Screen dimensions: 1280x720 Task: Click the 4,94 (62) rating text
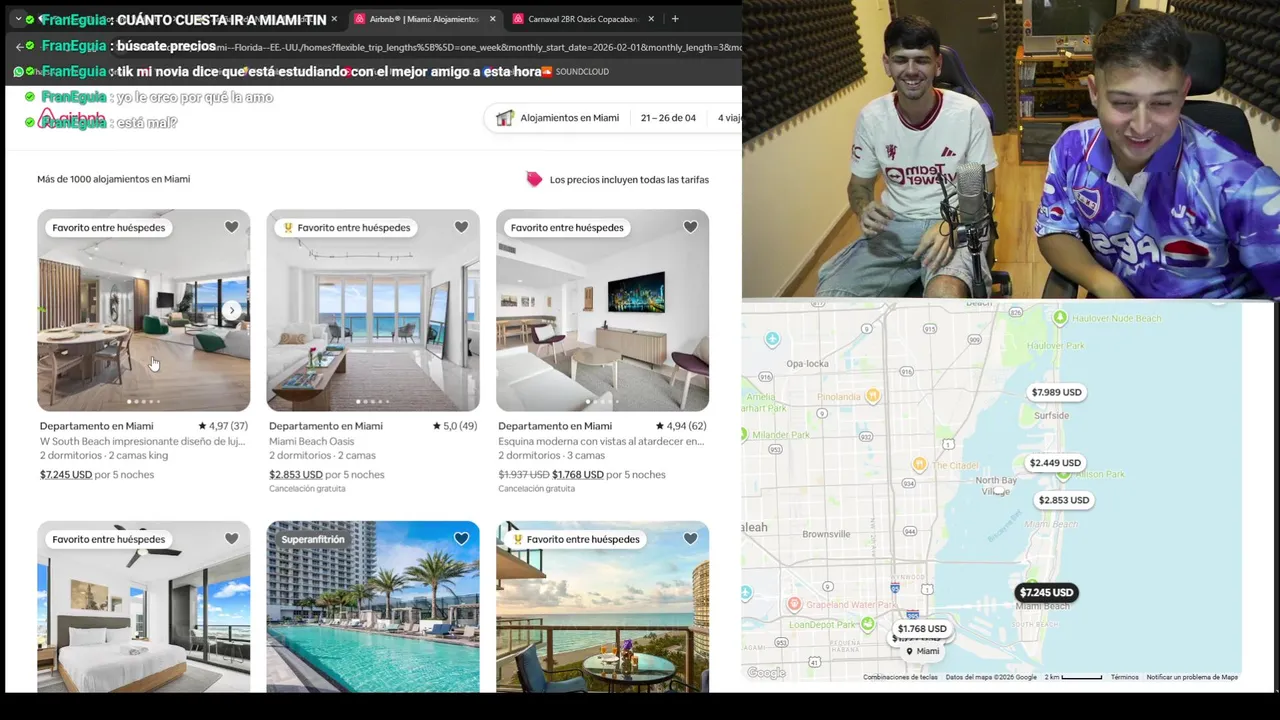click(x=681, y=426)
